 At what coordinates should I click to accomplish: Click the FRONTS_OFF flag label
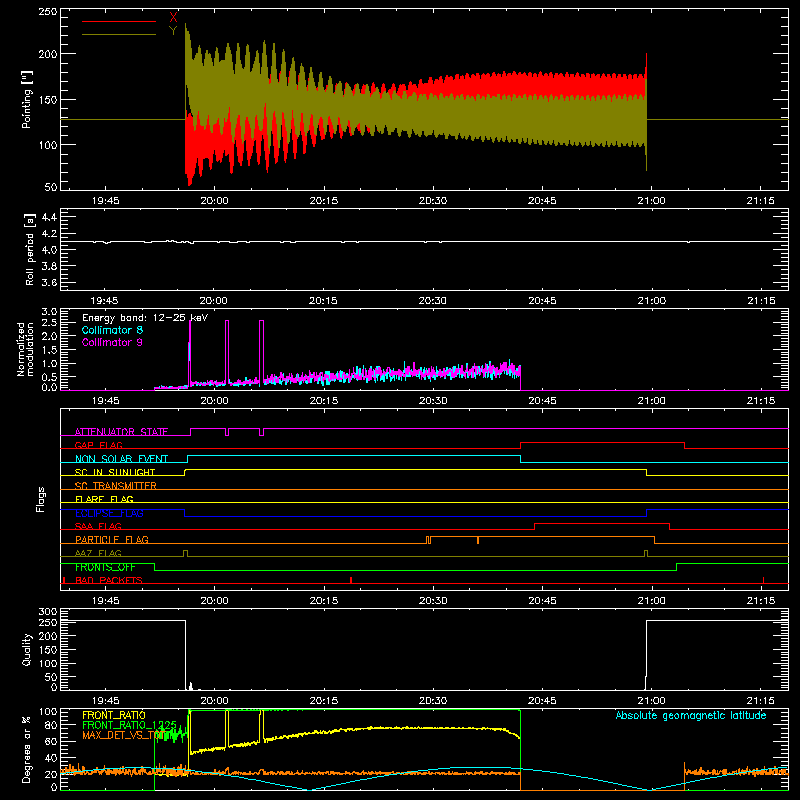point(105,567)
